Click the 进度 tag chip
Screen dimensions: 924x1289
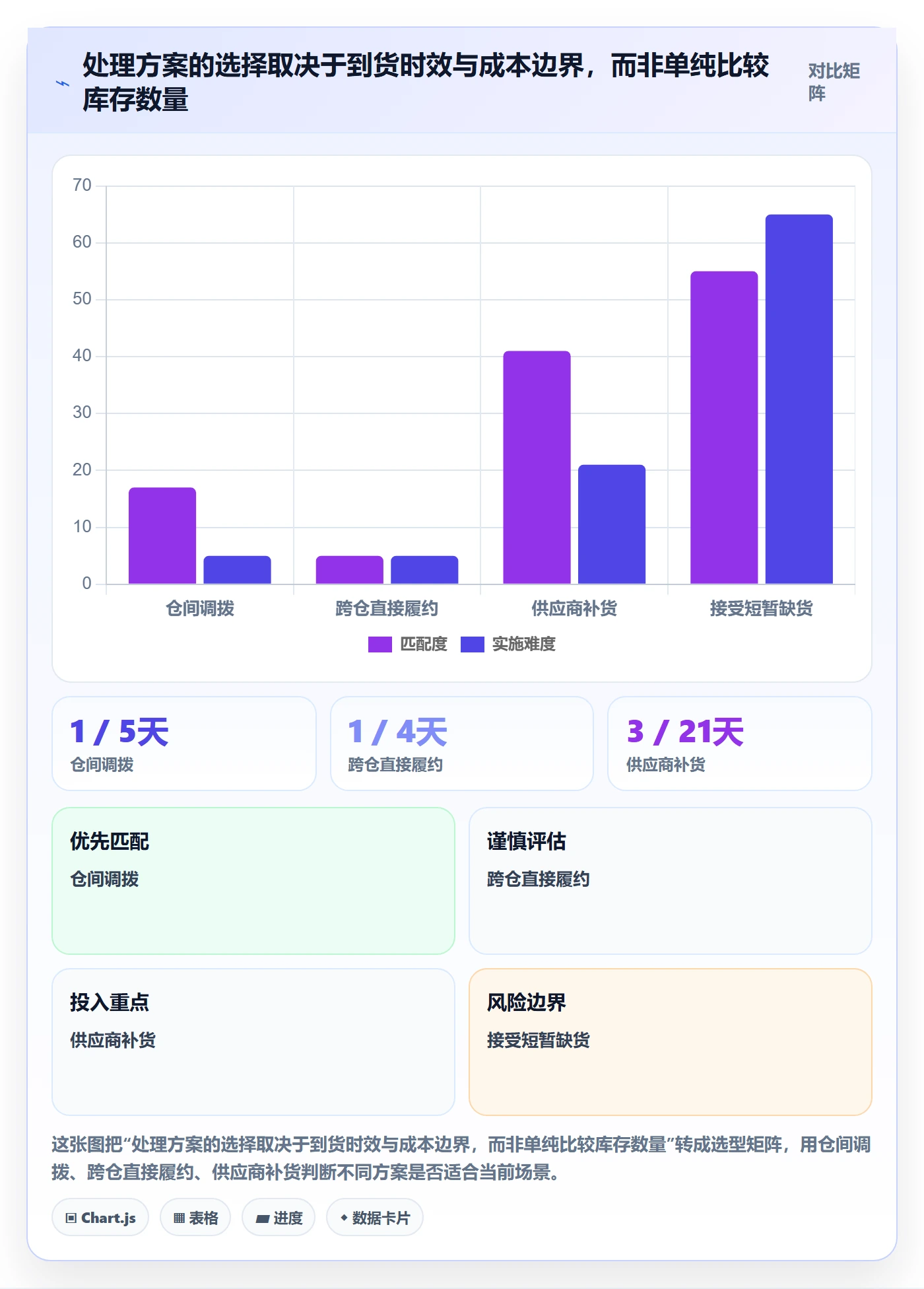(279, 1217)
